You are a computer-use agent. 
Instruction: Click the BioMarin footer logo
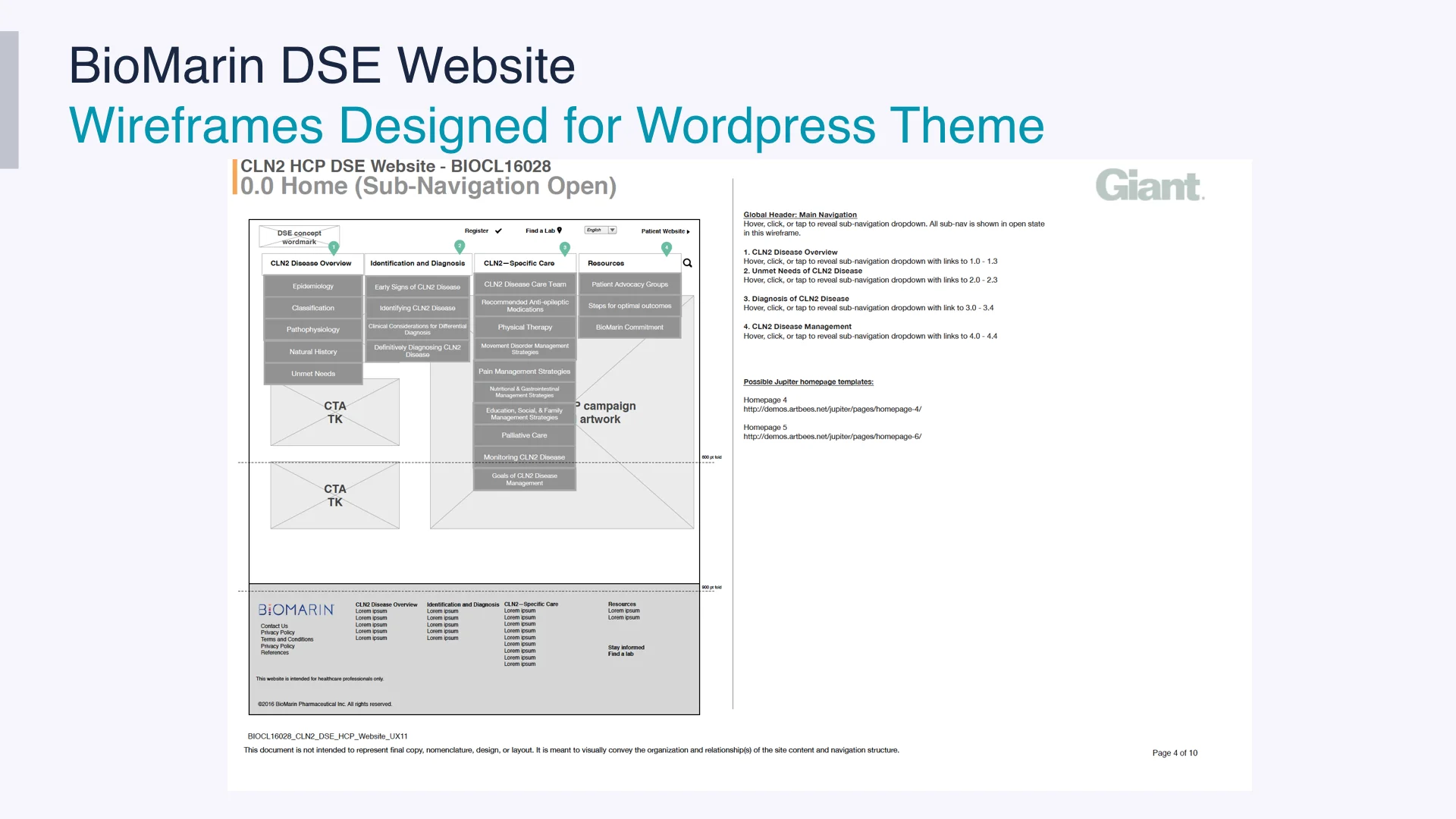click(296, 610)
